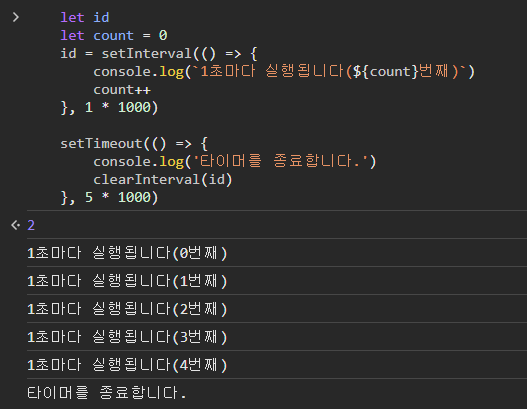Click the 'let count = 0' line
This screenshot has width=527, height=409.
tap(114, 35)
